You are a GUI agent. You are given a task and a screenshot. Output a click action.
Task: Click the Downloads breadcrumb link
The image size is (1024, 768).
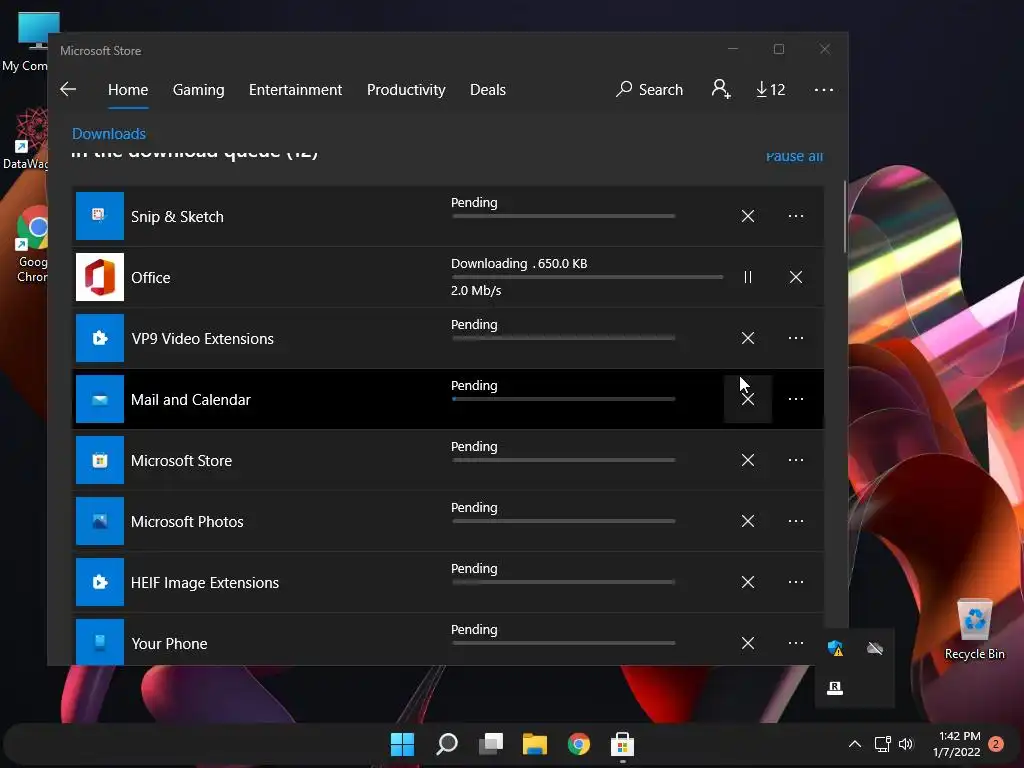[x=109, y=134]
